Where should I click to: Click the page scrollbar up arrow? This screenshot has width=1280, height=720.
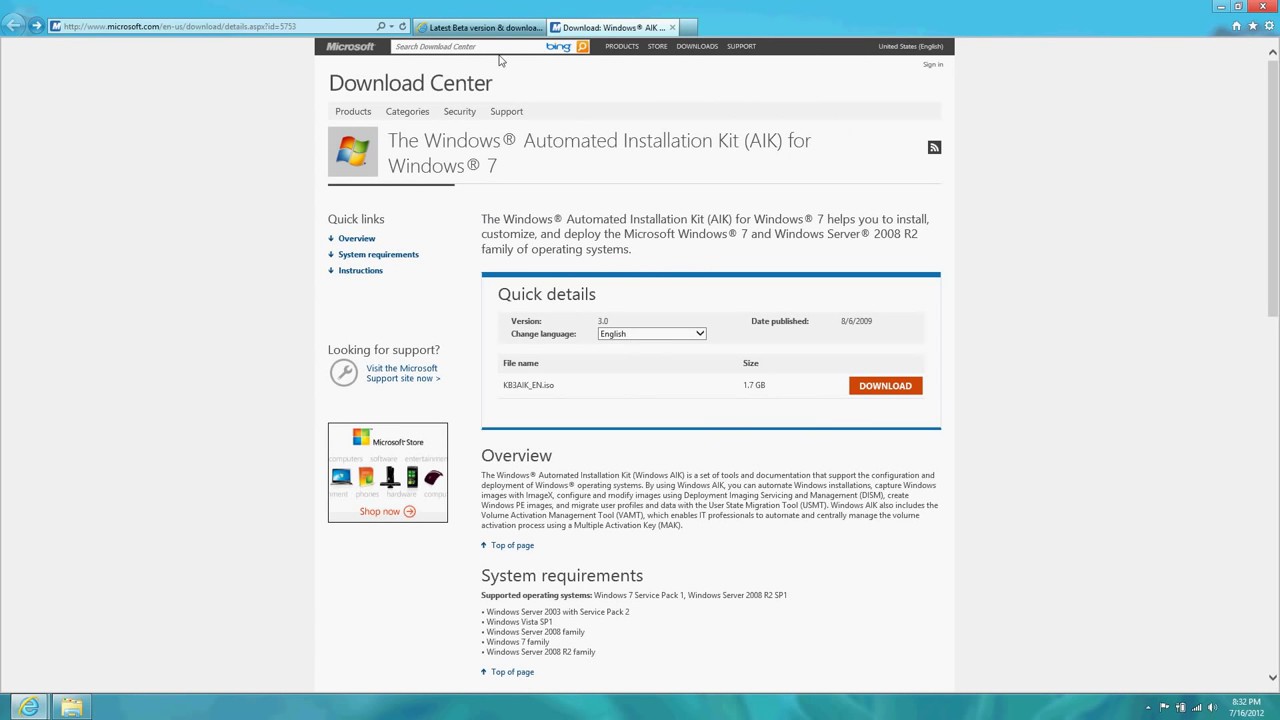tap(1272, 52)
